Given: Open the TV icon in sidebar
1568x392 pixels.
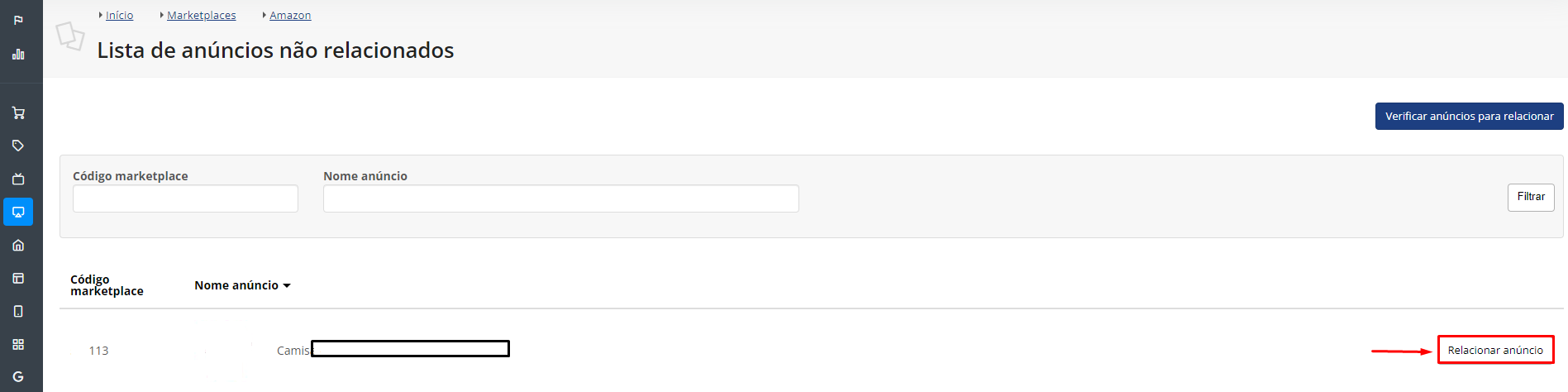Looking at the screenshot, I should pyautogui.click(x=18, y=179).
